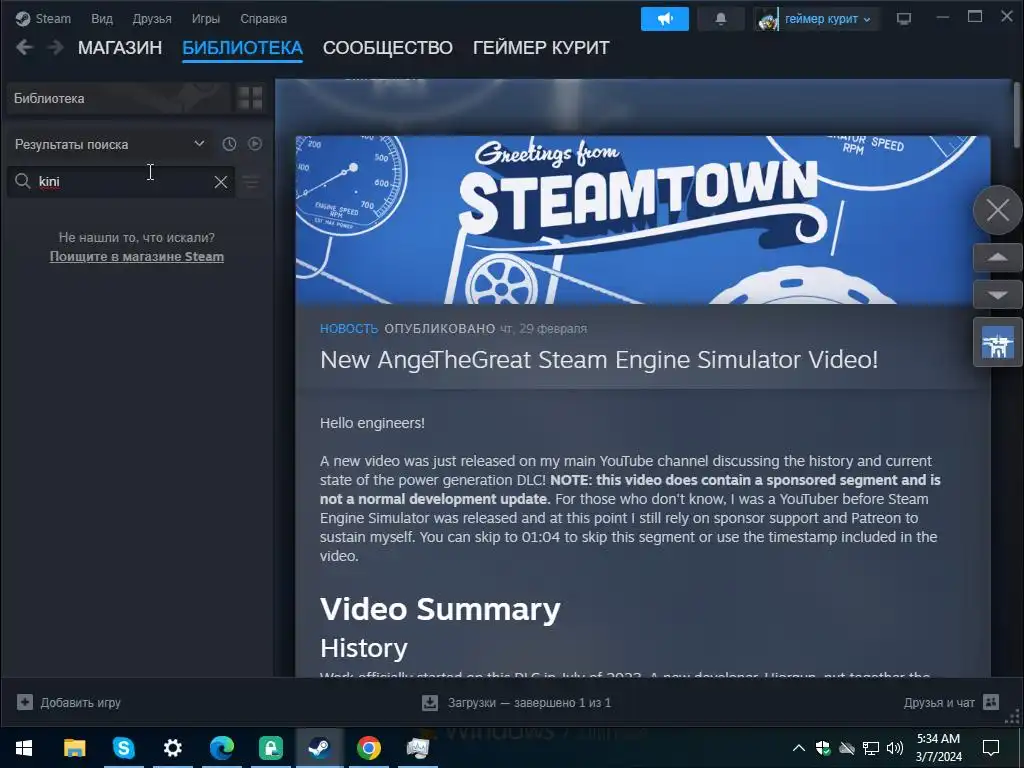
Task: Click the downloads tray icon
Action: pyautogui.click(x=430, y=703)
